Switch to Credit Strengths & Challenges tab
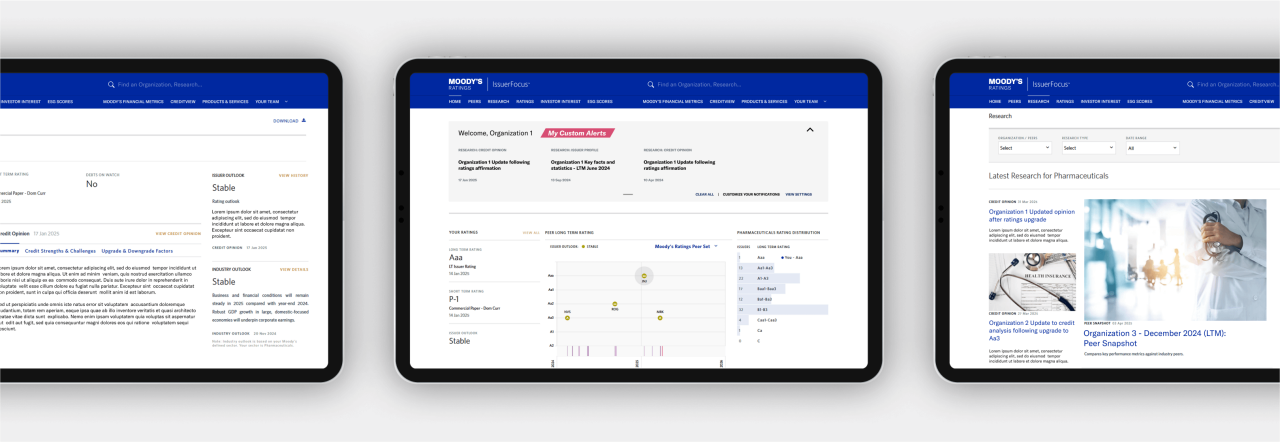The width and height of the screenshot is (1280, 442). coord(60,251)
